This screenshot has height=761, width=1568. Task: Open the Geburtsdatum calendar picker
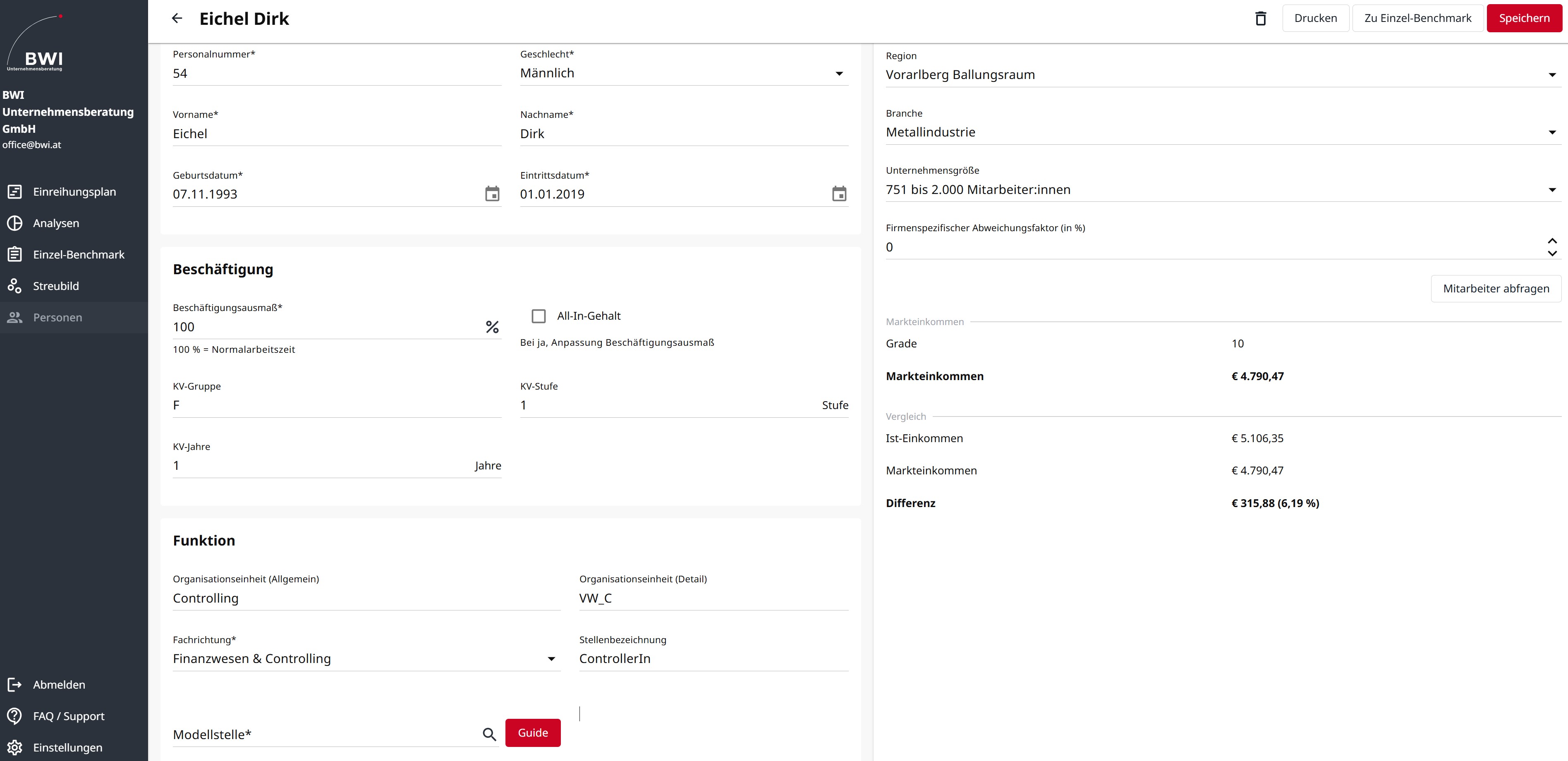[492, 194]
